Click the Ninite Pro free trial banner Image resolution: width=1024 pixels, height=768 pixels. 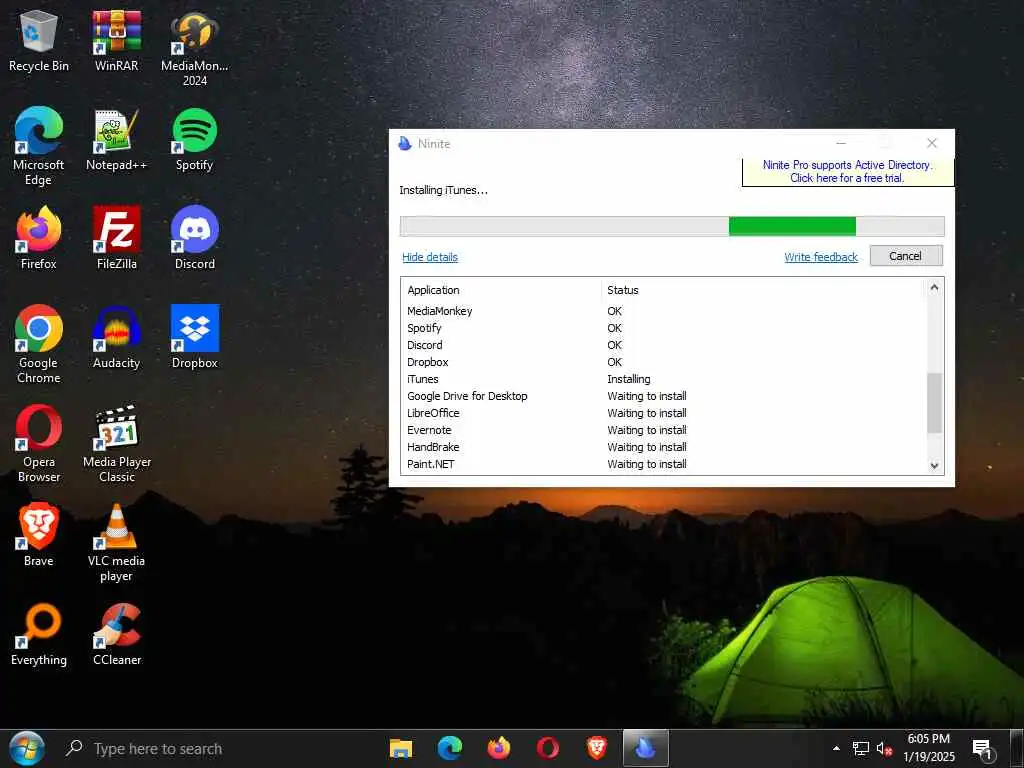pyautogui.click(x=848, y=172)
